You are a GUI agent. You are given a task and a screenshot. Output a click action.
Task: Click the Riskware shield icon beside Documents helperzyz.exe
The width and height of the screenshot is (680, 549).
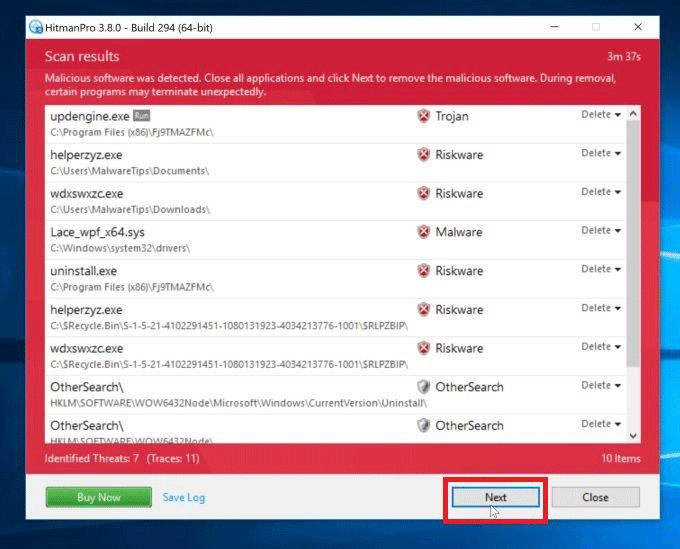[x=423, y=154]
